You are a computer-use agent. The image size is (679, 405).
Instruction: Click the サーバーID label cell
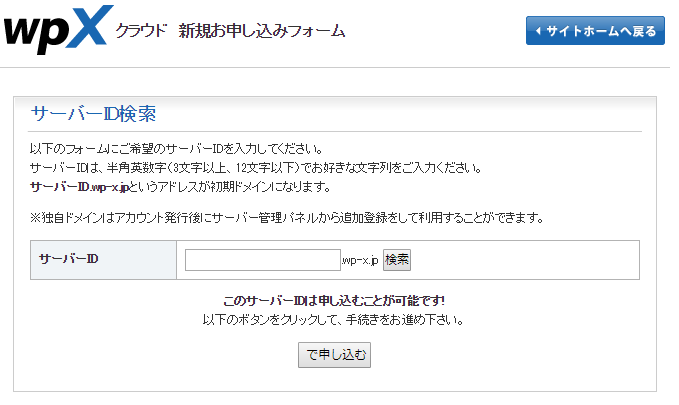[103, 260]
